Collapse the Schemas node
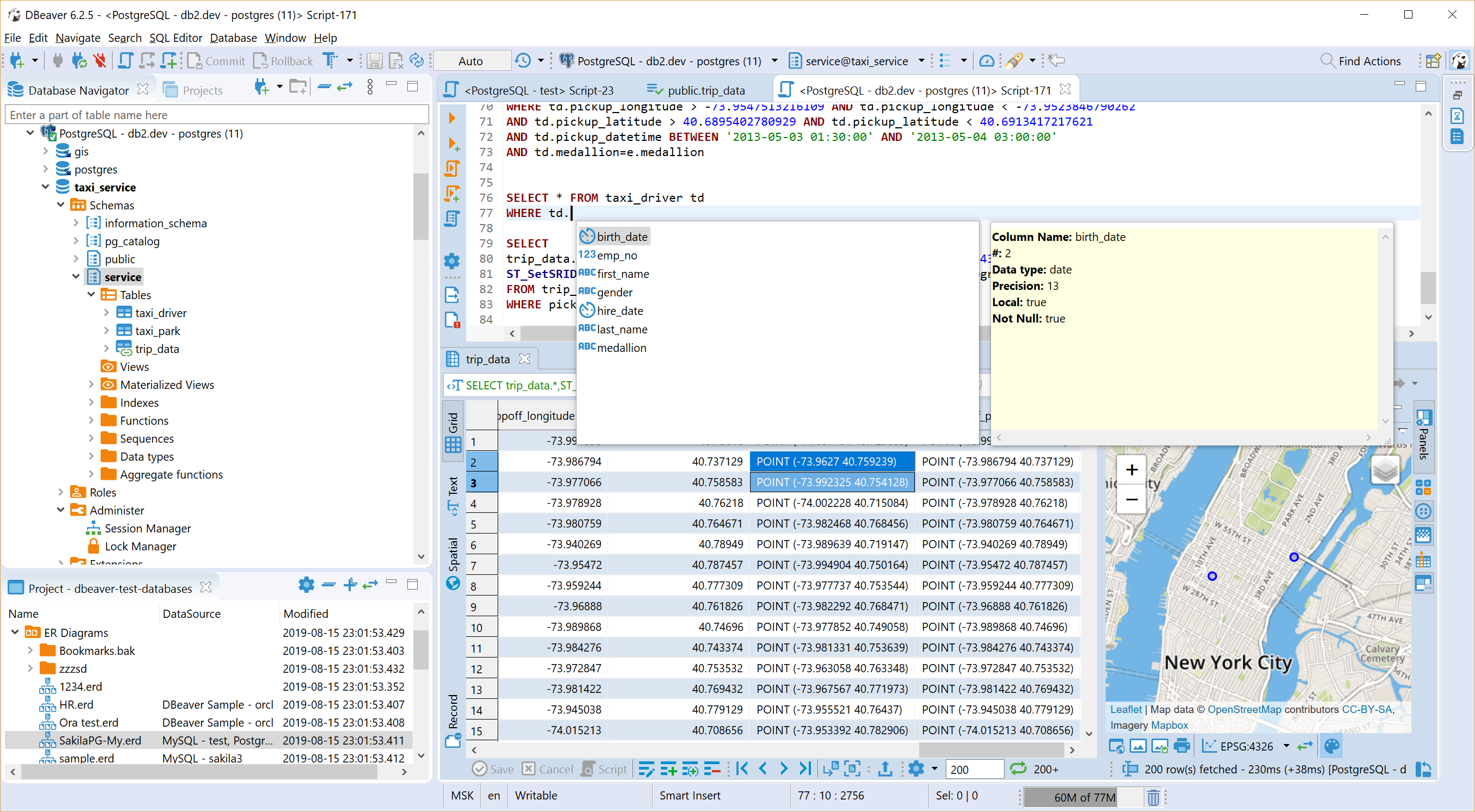1475x812 pixels. [x=61, y=204]
